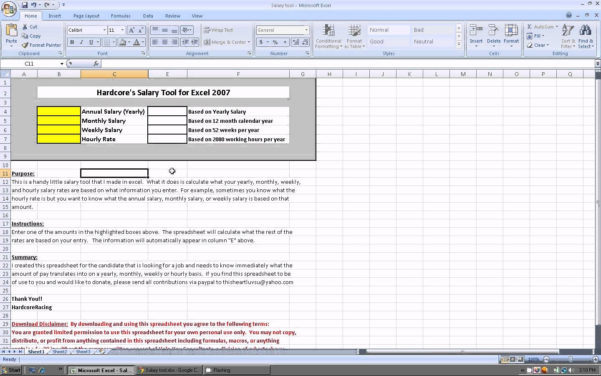Viewport: 601px width, 376px height.
Task: Open the Fill dropdown
Action: tap(536, 36)
